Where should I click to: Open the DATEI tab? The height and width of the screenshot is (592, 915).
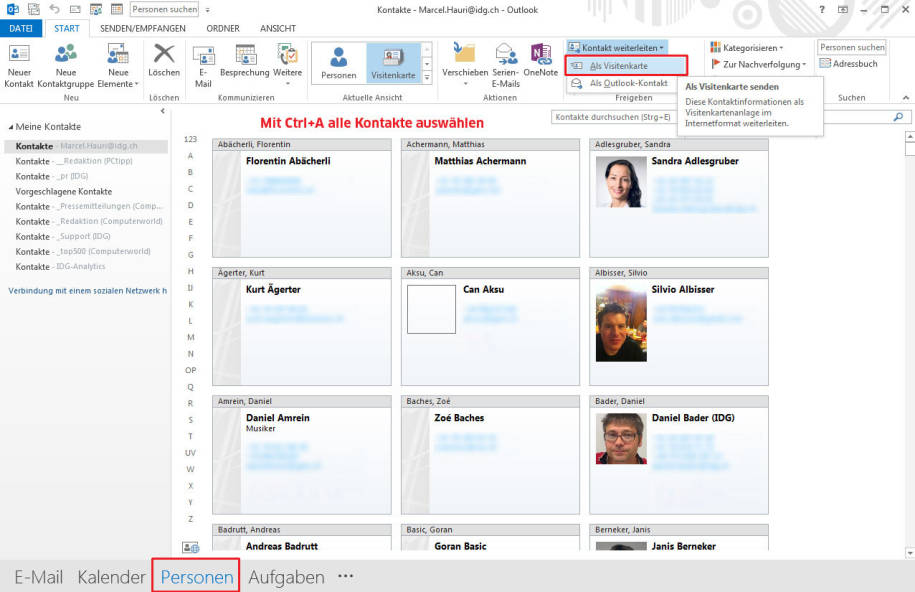click(x=20, y=28)
